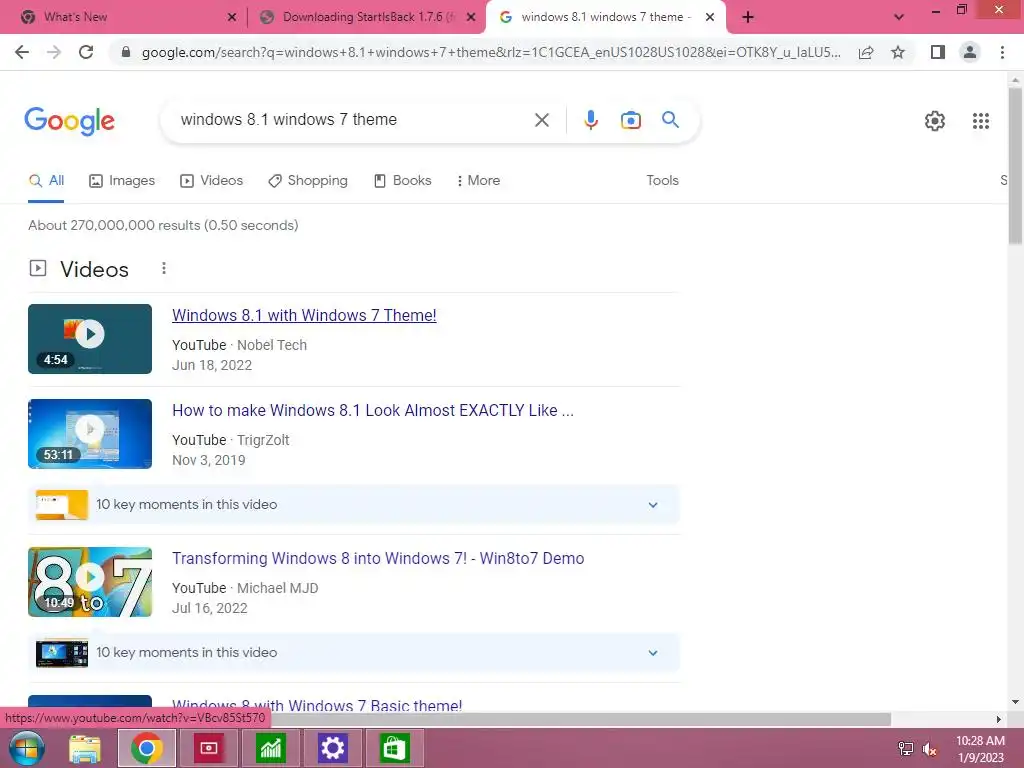Click the Chrome taskbar icon
Screen dimensions: 1024x768
146,748
